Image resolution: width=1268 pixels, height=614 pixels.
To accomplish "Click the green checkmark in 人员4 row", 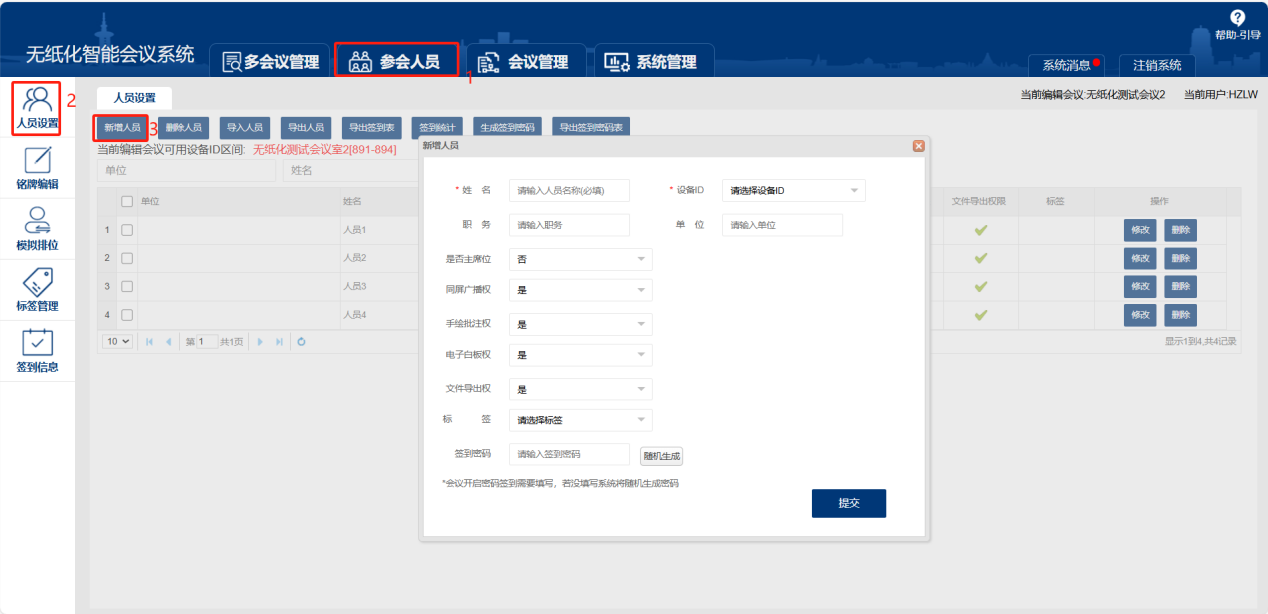I will pos(981,315).
